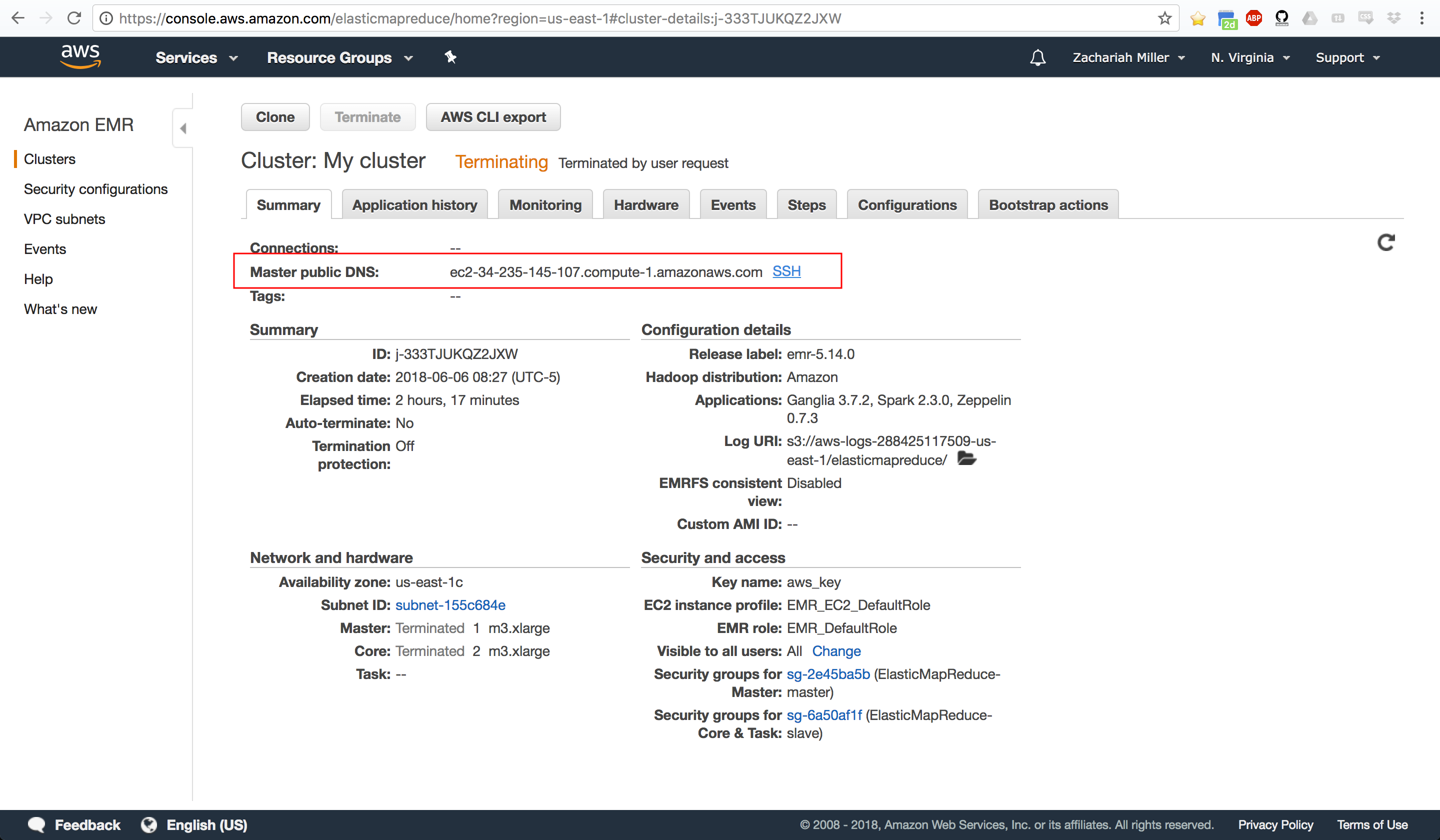
Task: Switch to the Summary tab
Action: click(x=288, y=204)
